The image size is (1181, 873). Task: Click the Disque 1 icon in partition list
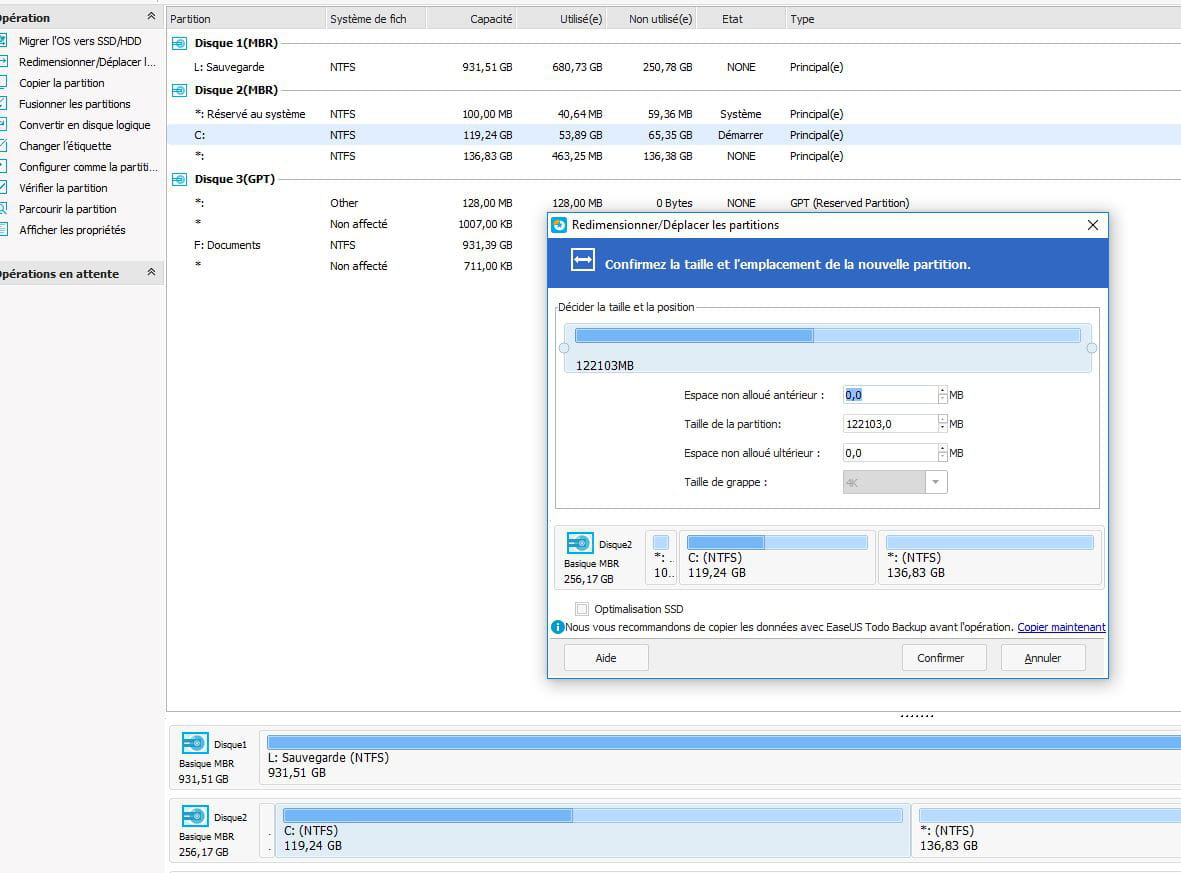(179, 44)
